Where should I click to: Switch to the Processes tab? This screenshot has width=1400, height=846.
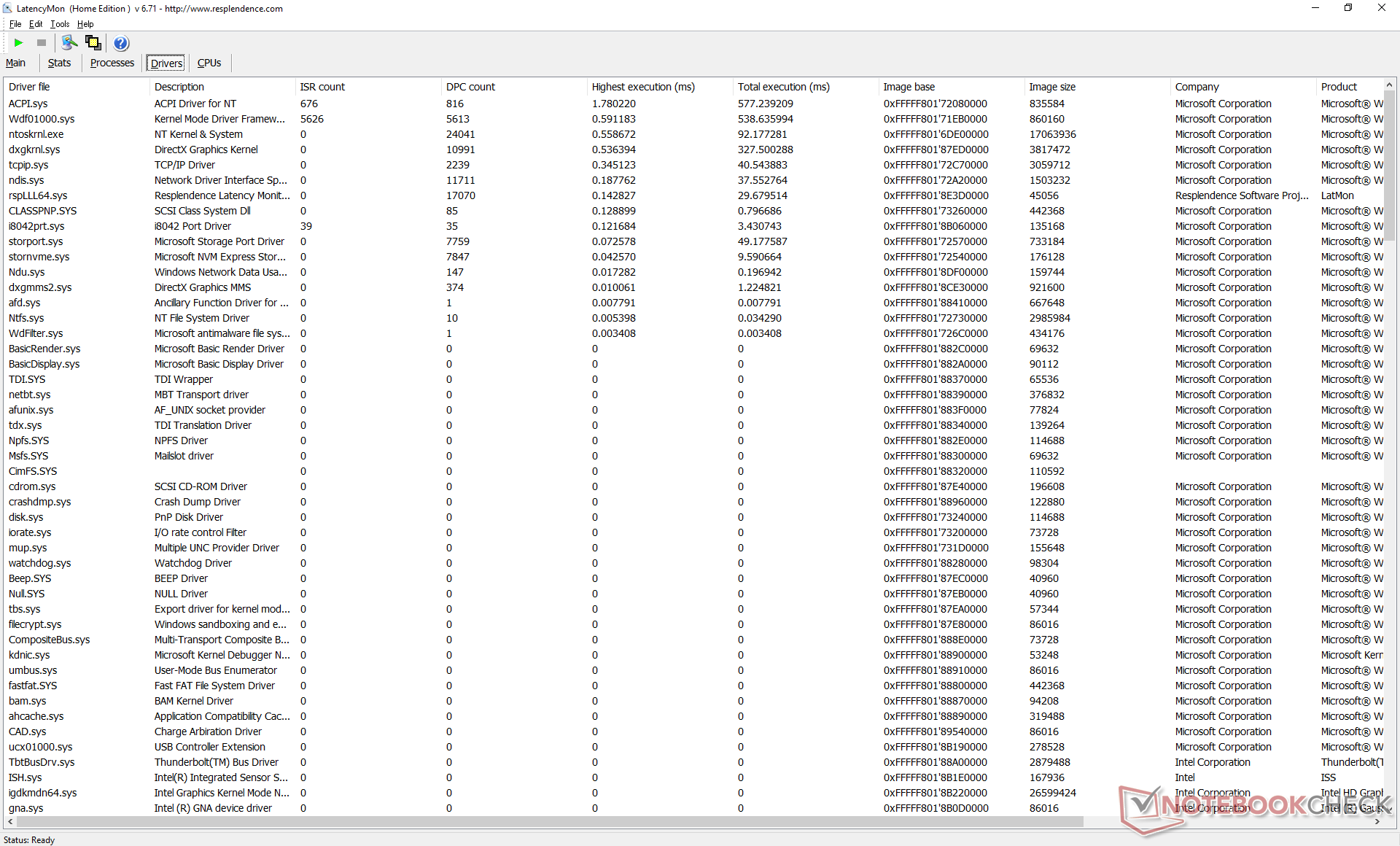(112, 63)
